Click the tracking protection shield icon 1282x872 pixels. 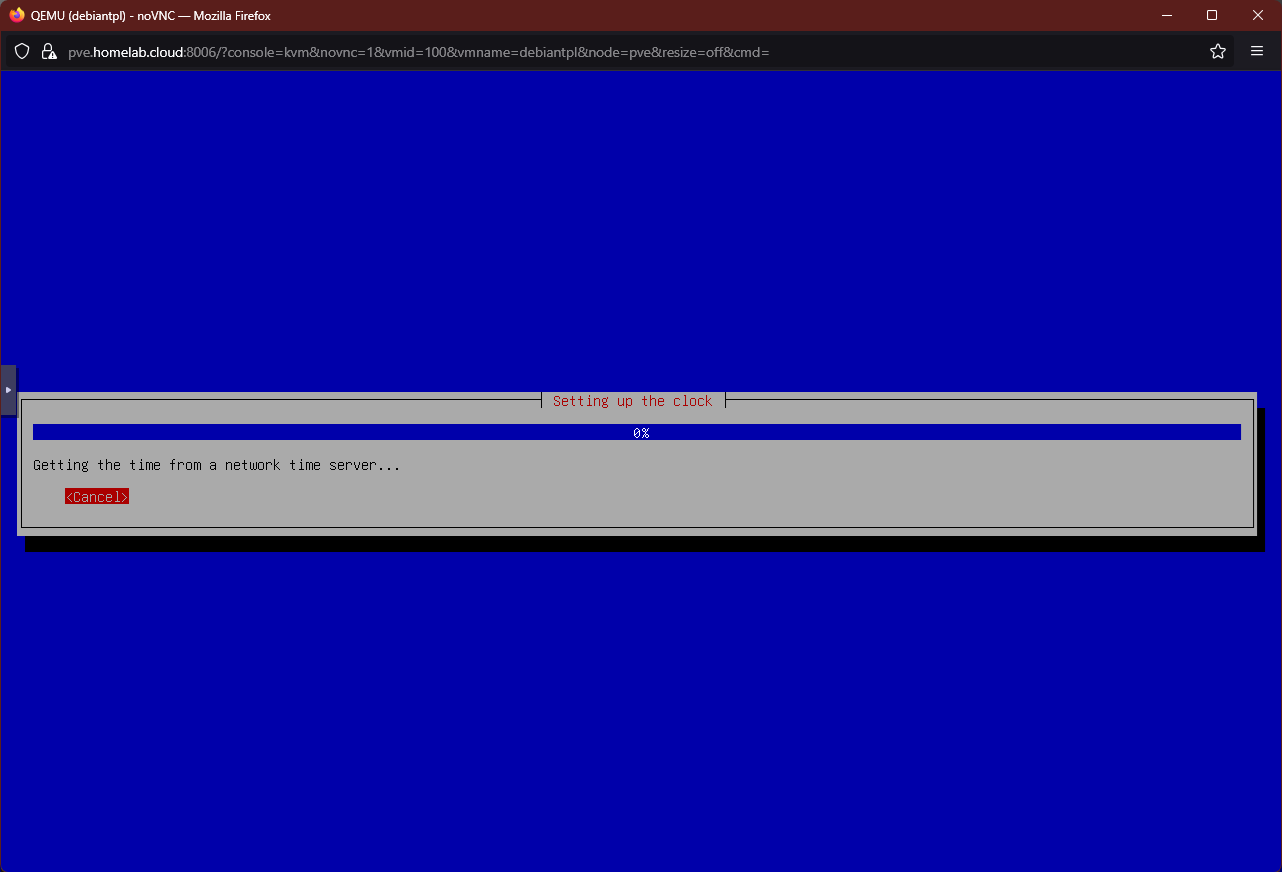pyautogui.click(x=21, y=51)
